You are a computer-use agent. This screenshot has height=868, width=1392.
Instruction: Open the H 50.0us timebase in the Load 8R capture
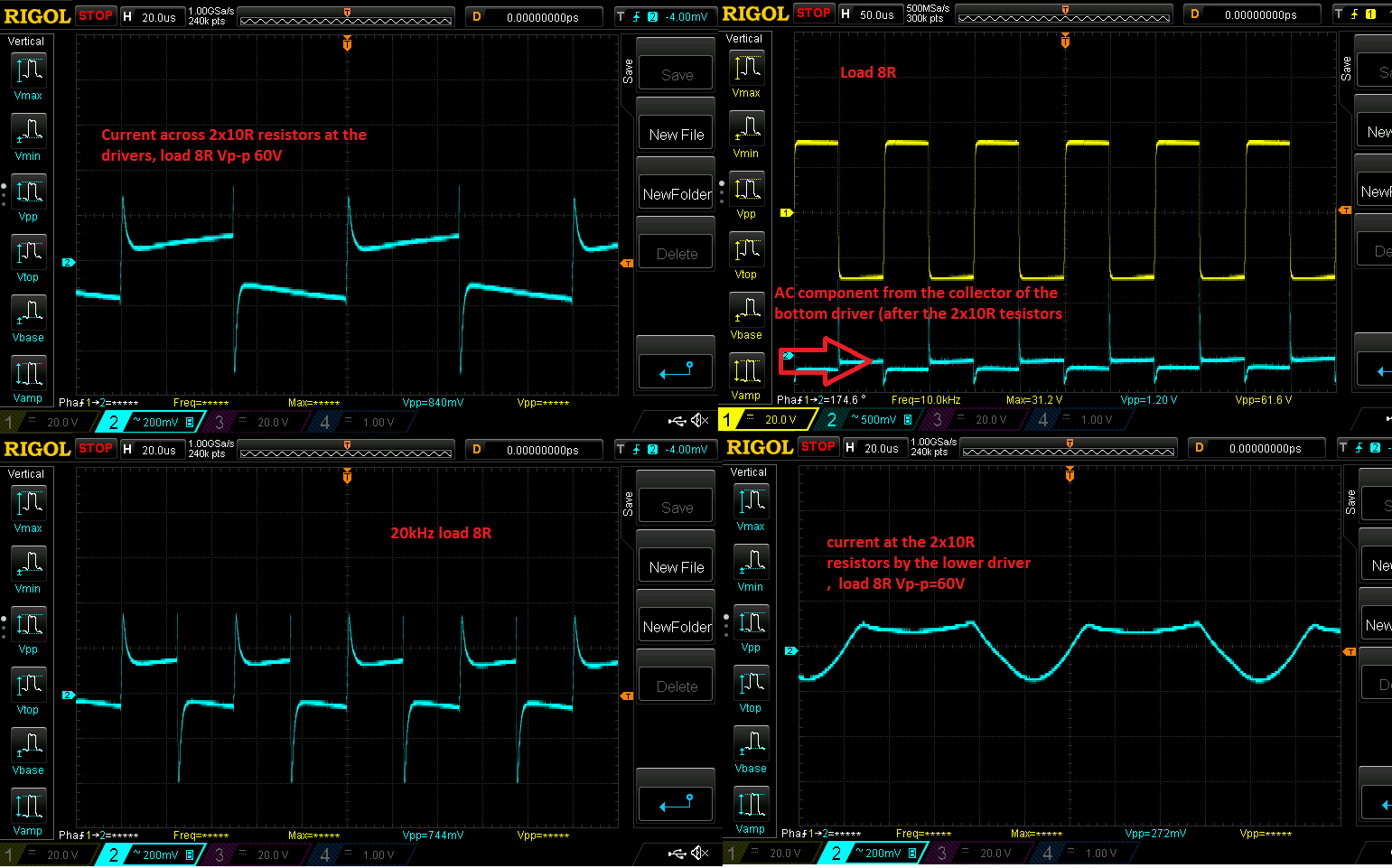869,14
